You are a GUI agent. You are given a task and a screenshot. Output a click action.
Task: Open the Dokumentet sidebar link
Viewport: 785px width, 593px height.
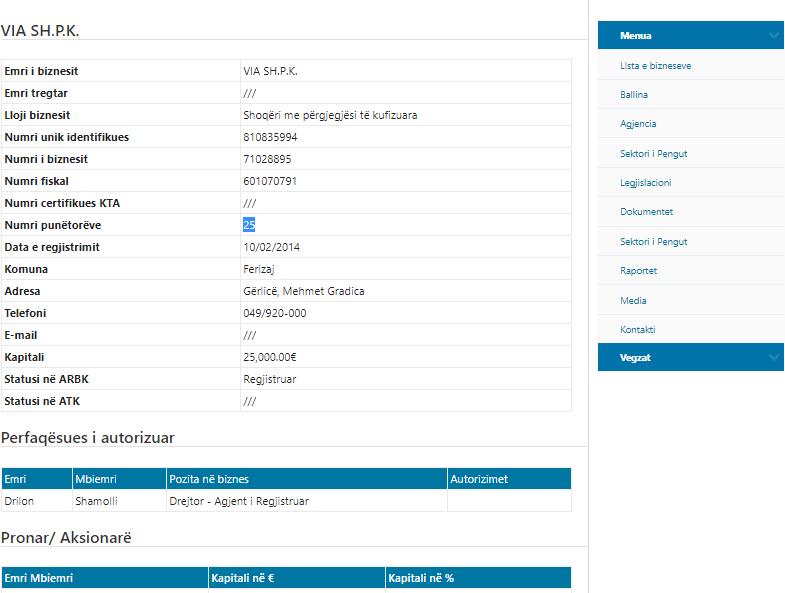[x=646, y=212]
